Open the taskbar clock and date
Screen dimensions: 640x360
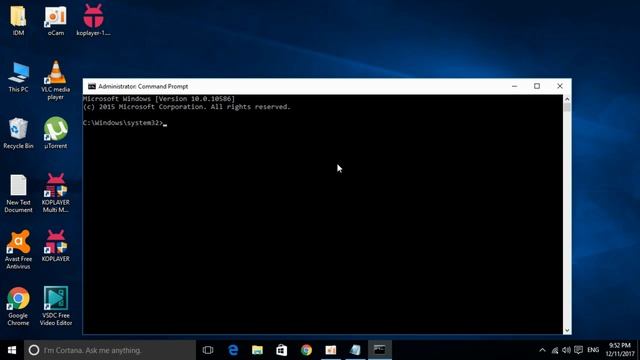(x=620, y=350)
